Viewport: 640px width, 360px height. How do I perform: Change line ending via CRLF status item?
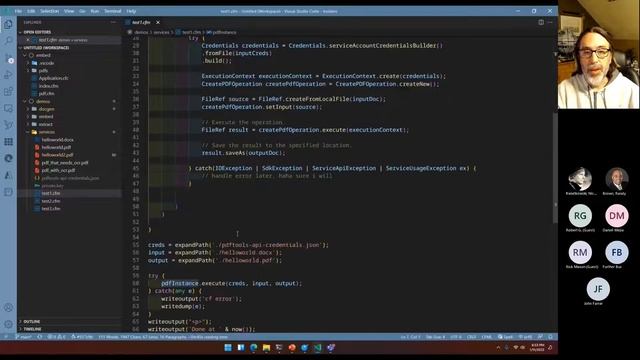click(471, 337)
